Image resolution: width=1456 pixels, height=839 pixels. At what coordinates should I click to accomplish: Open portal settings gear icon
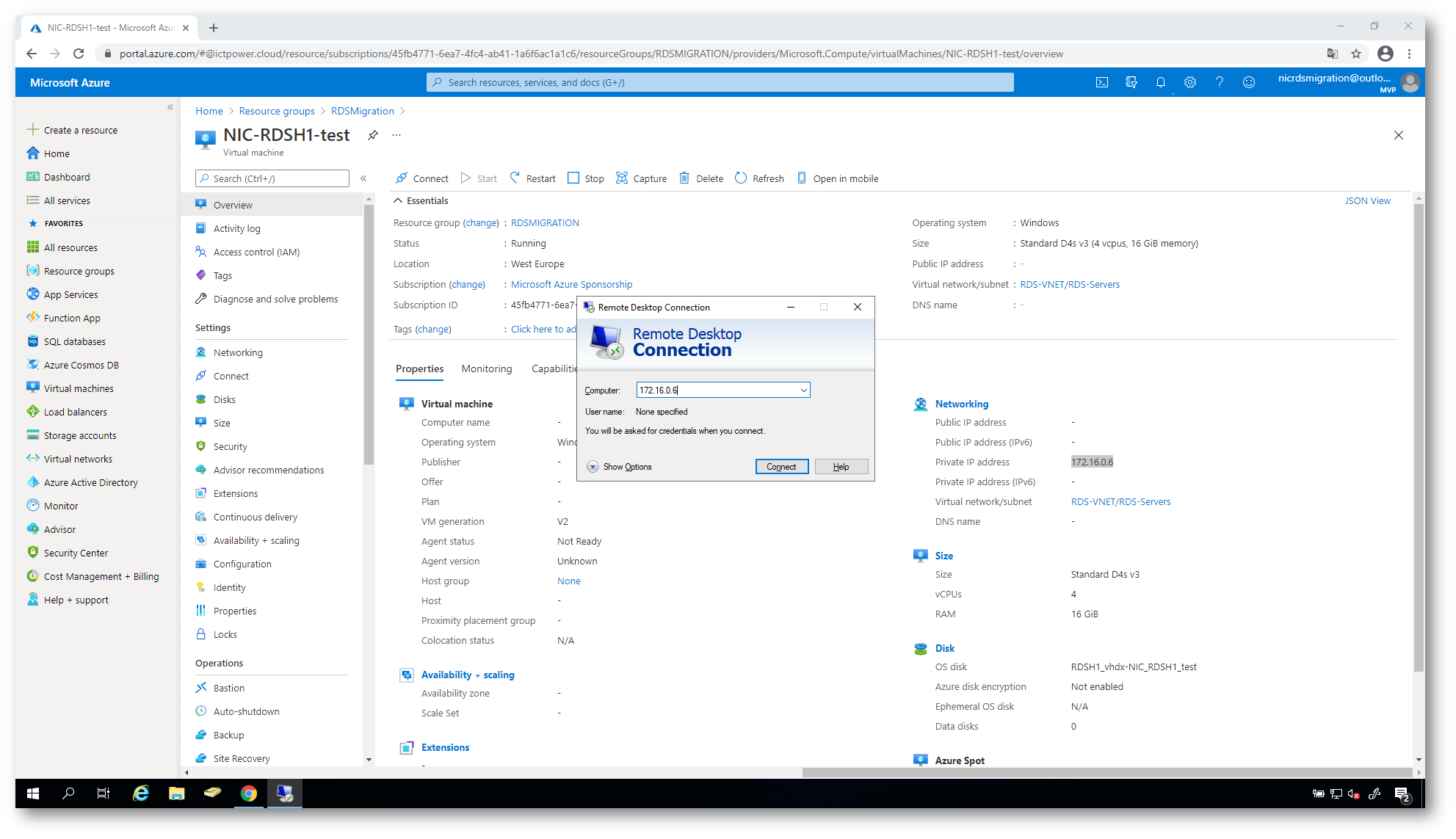pyautogui.click(x=1189, y=82)
